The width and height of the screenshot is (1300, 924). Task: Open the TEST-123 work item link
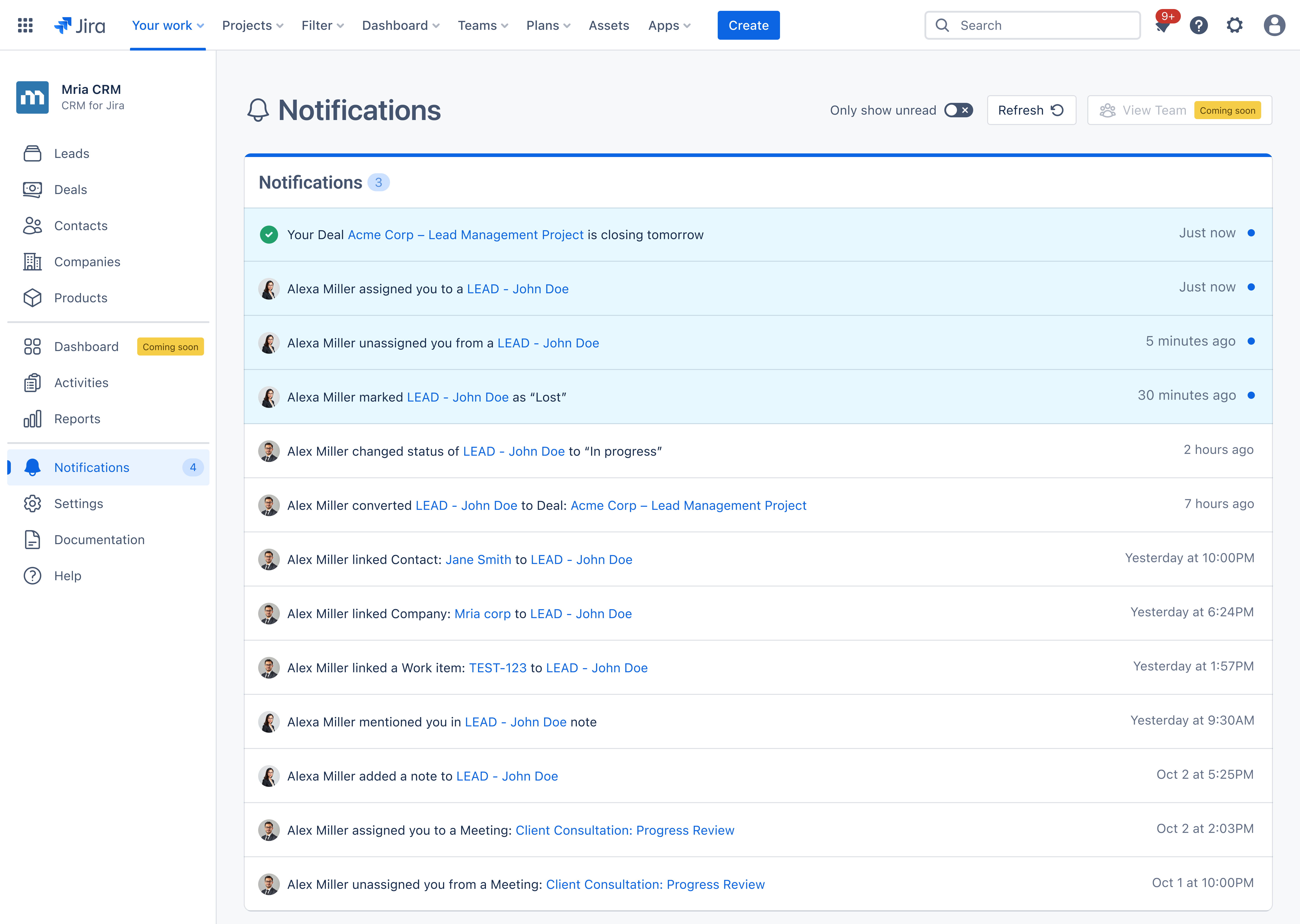point(498,668)
